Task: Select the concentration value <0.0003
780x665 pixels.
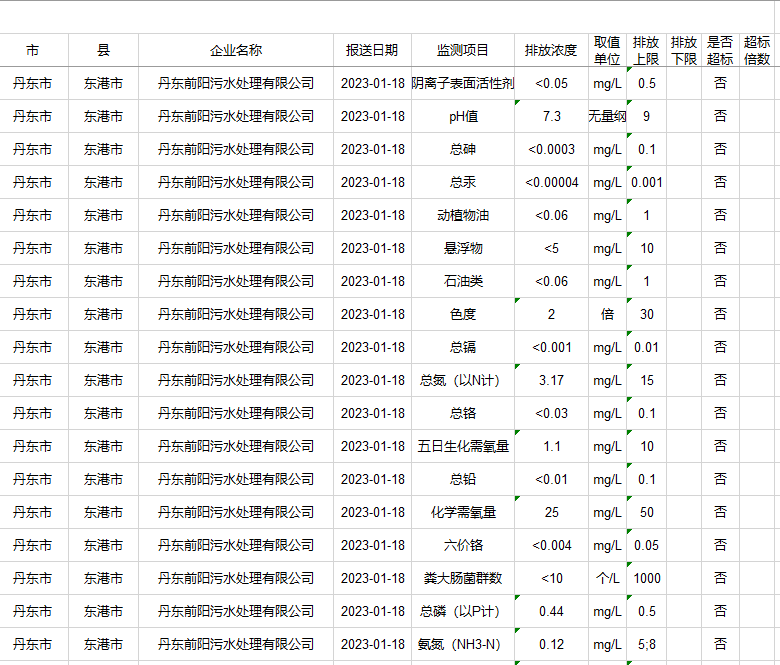Action: (551, 149)
